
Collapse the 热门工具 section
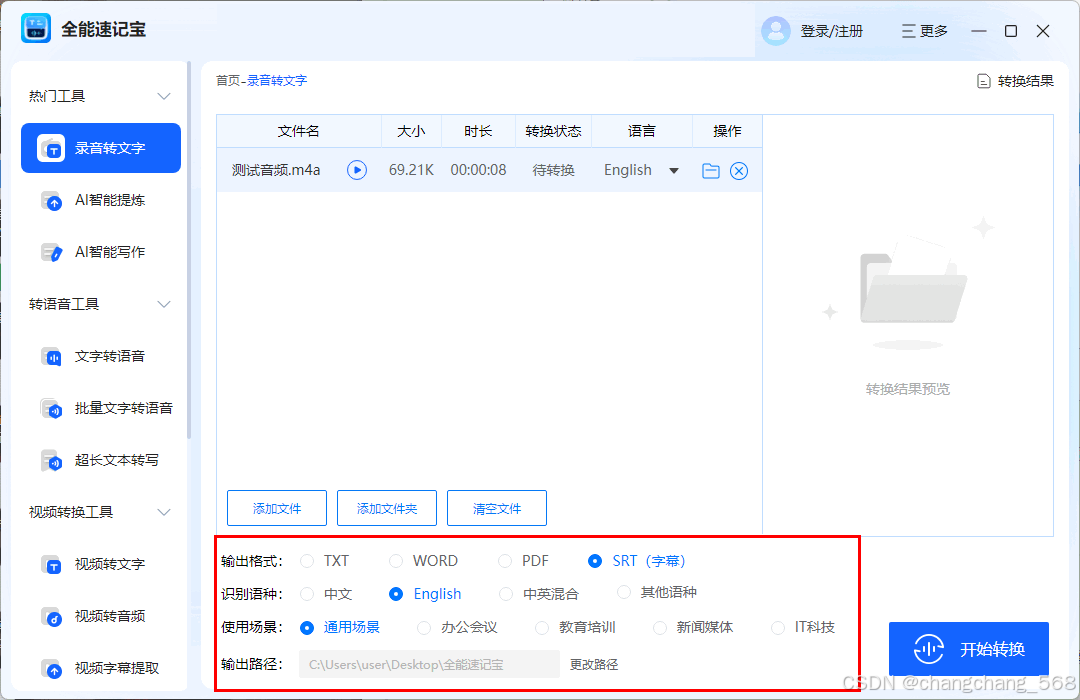point(164,96)
